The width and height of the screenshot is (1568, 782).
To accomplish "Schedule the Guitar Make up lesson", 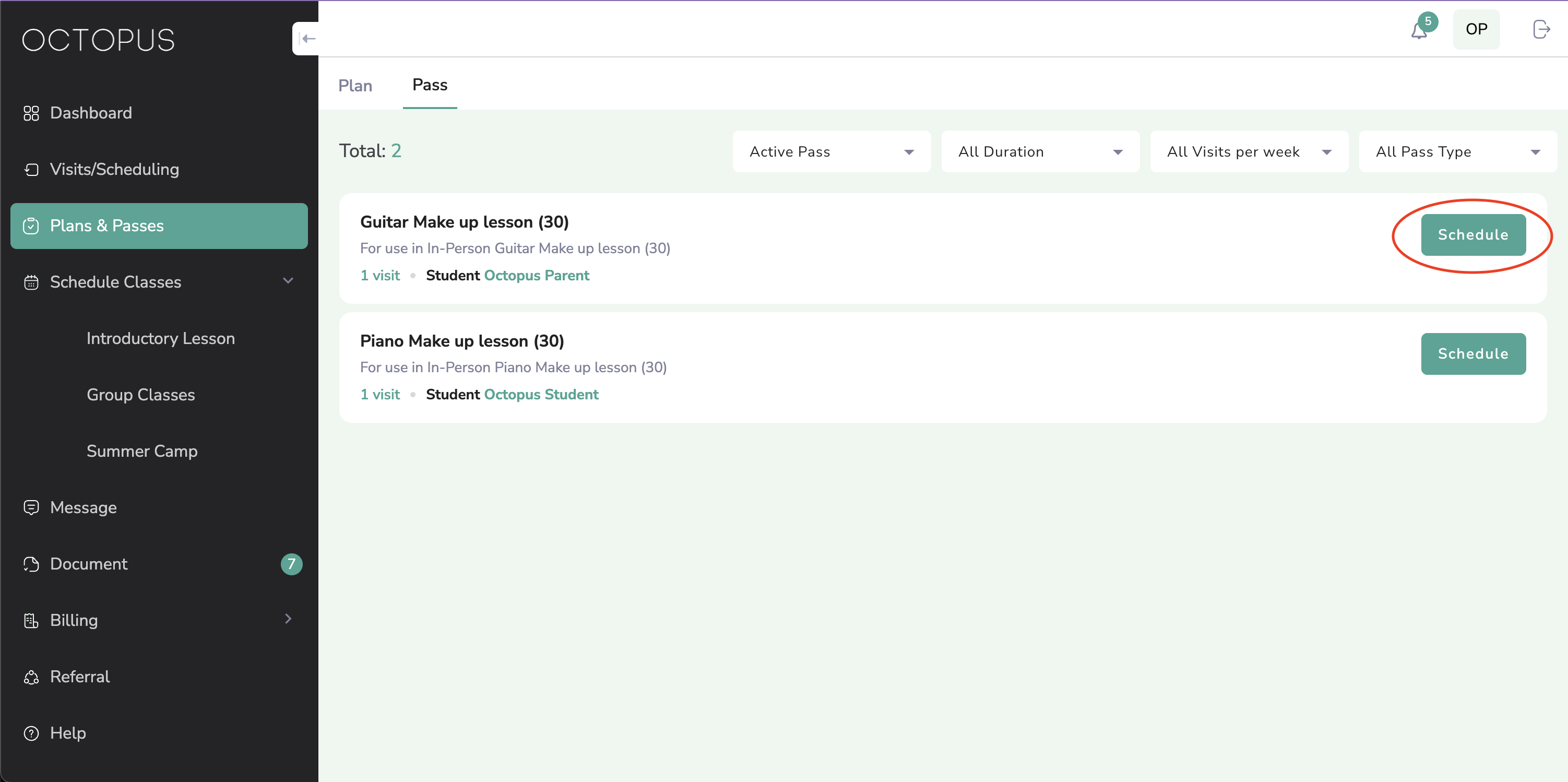I will pyautogui.click(x=1473, y=235).
